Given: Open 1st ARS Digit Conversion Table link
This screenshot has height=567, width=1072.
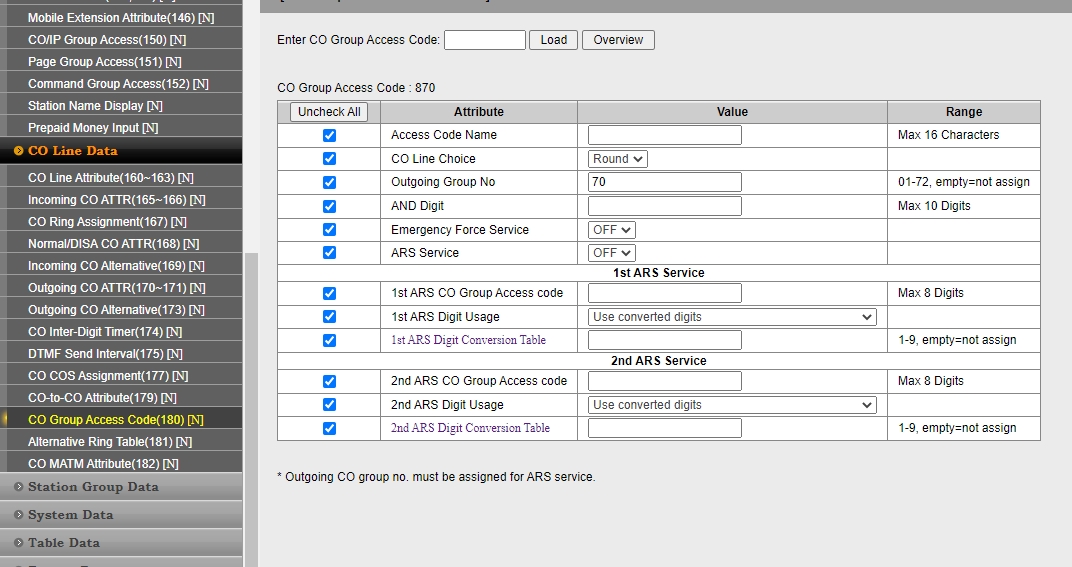Looking at the screenshot, I should (468, 340).
